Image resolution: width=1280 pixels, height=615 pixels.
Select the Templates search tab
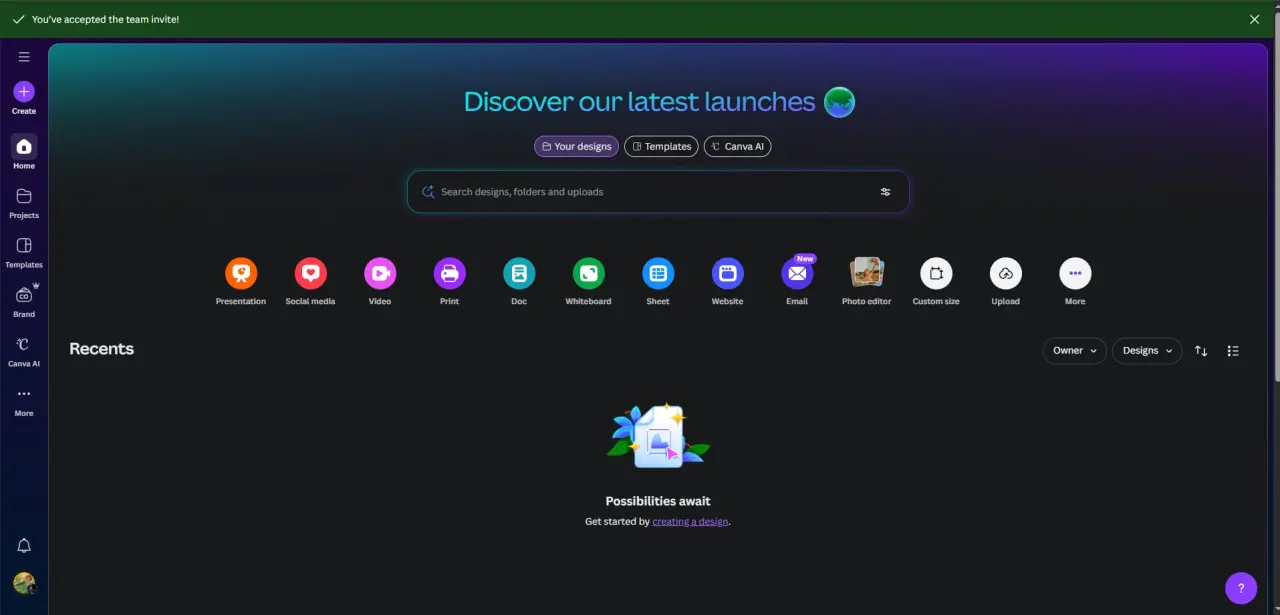pyautogui.click(x=661, y=146)
